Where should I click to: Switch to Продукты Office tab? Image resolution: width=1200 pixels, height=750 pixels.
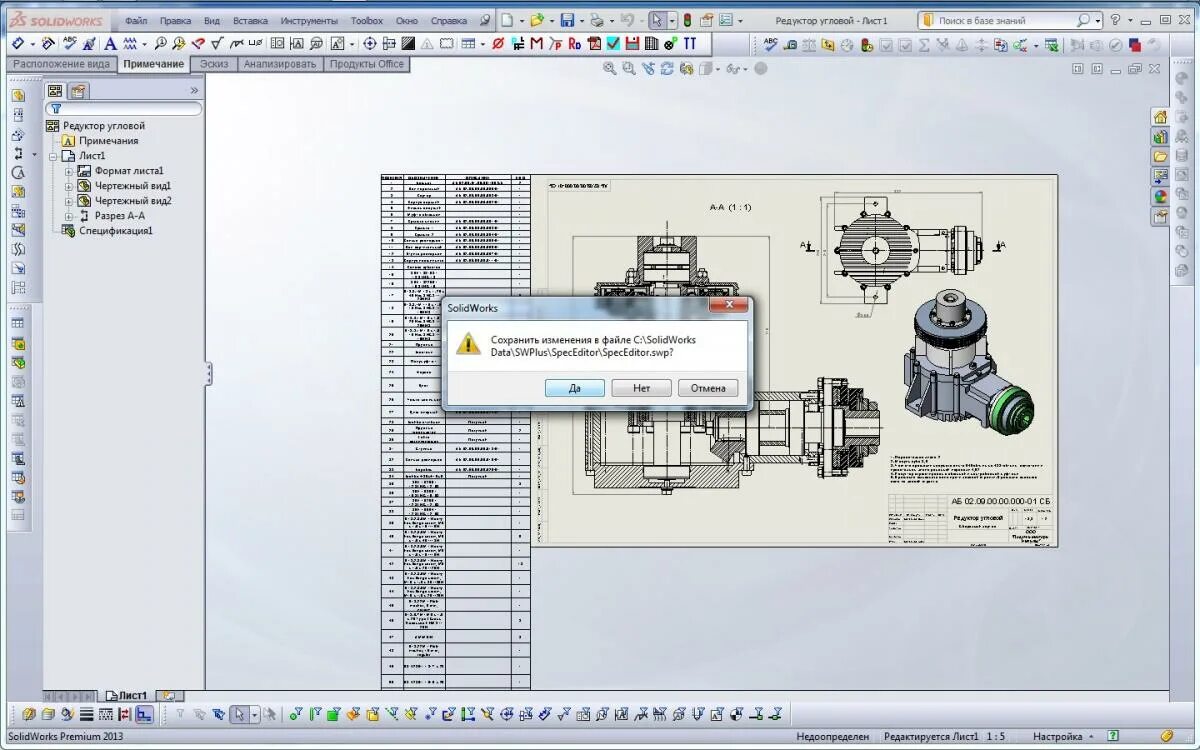[x=367, y=64]
